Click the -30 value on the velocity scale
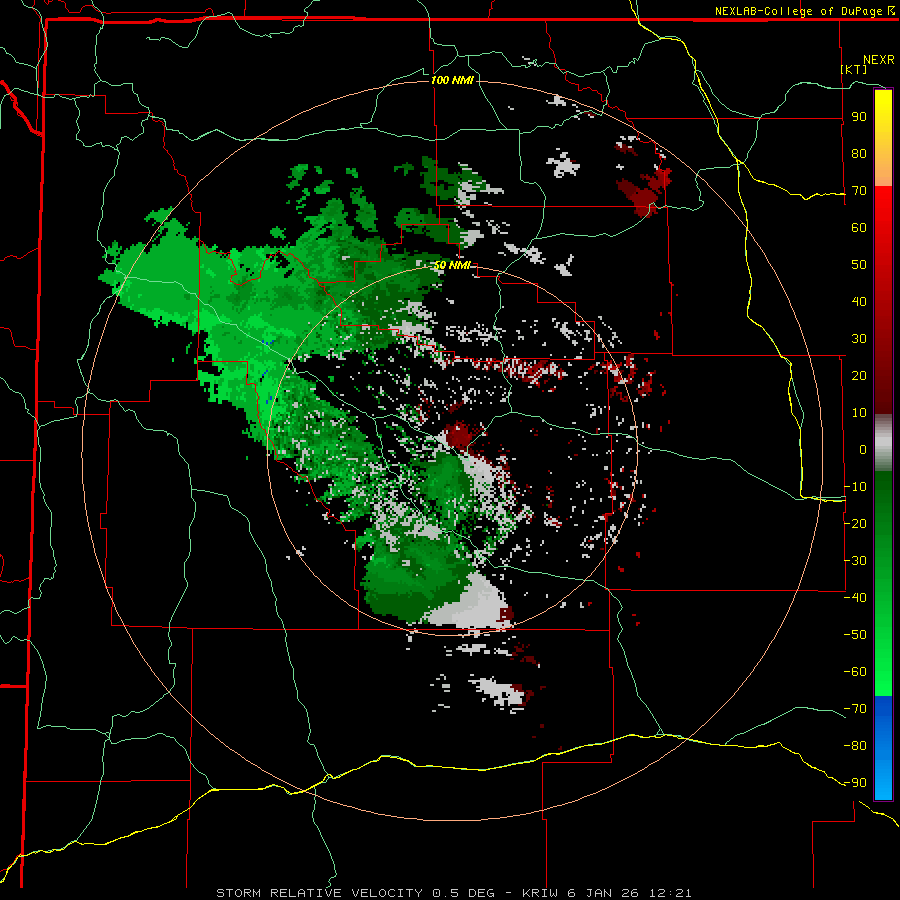This screenshot has width=900, height=900. [x=855, y=561]
